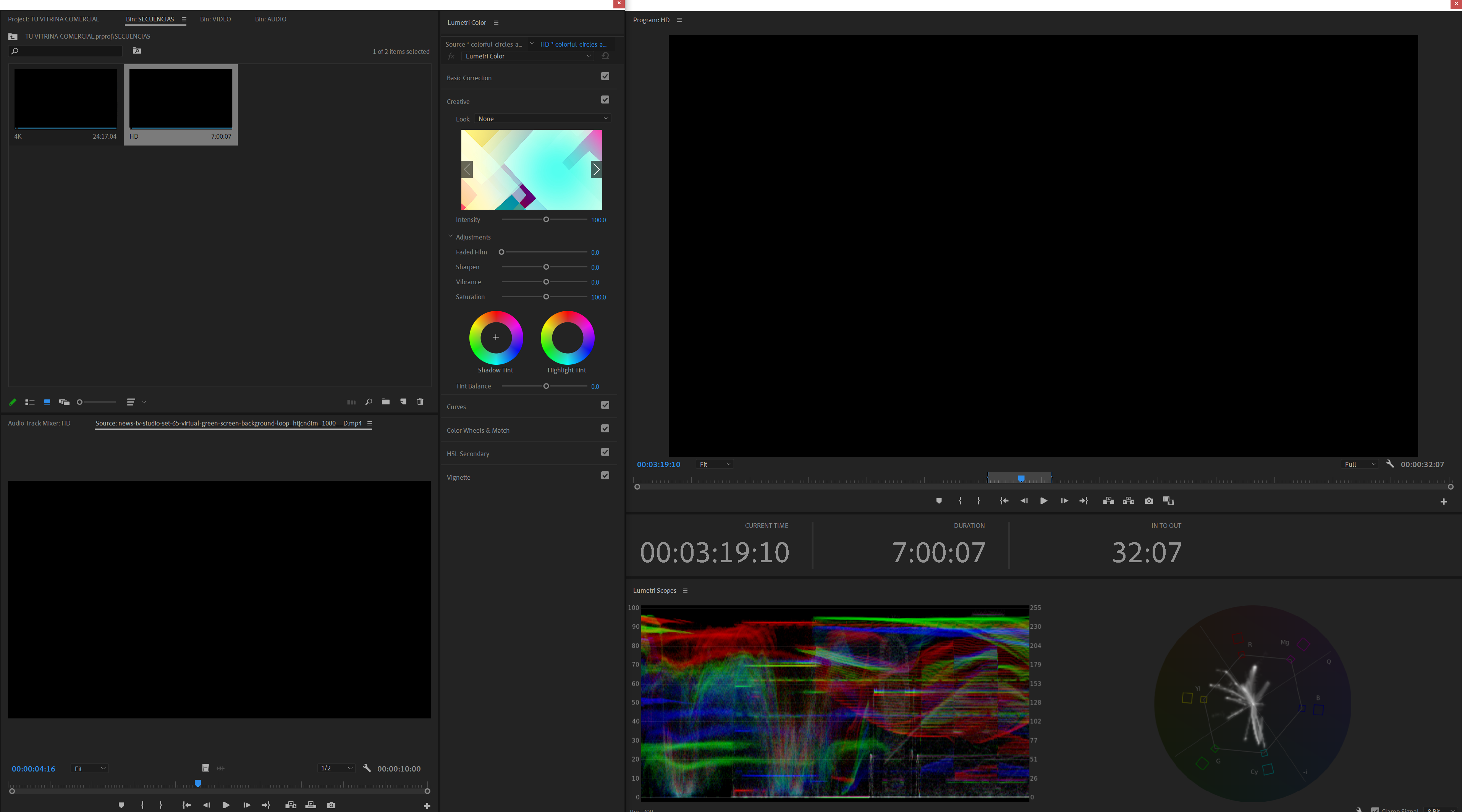Disable the Vignette effect checkbox

(x=605, y=475)
